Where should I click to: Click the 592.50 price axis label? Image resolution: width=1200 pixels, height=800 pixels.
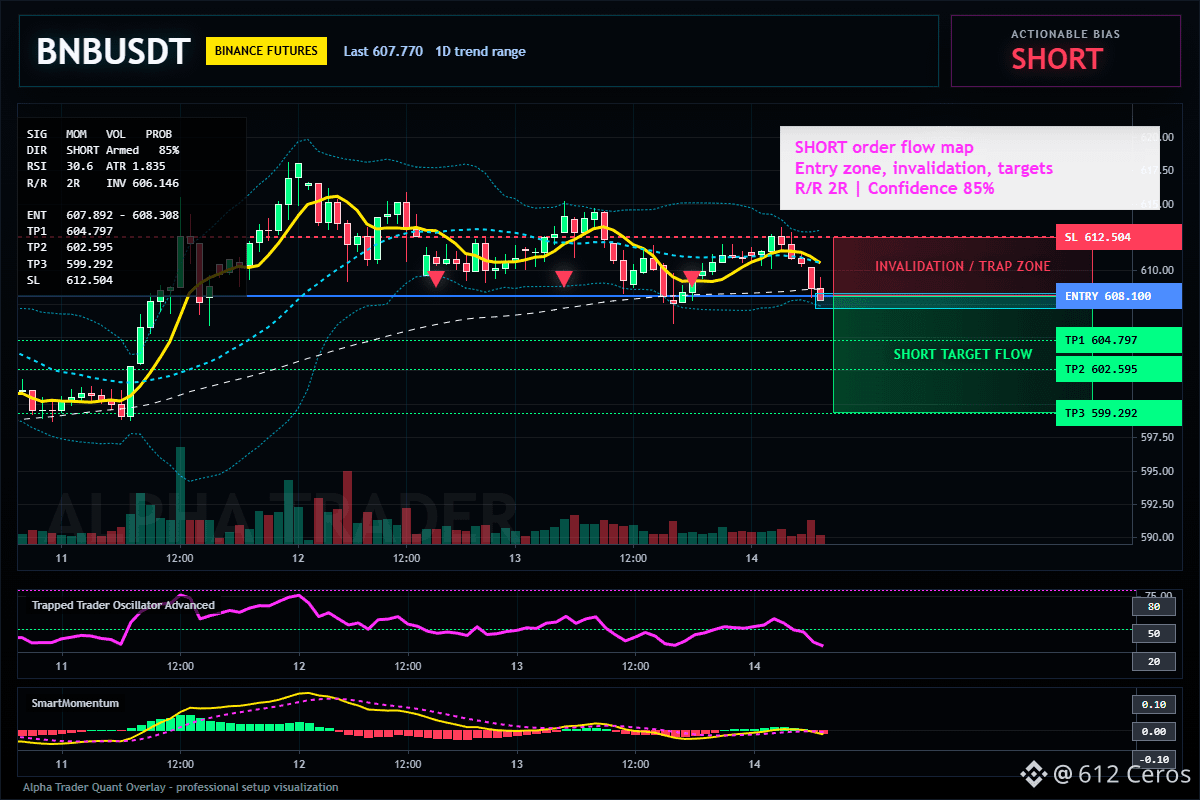point(1155,504)
